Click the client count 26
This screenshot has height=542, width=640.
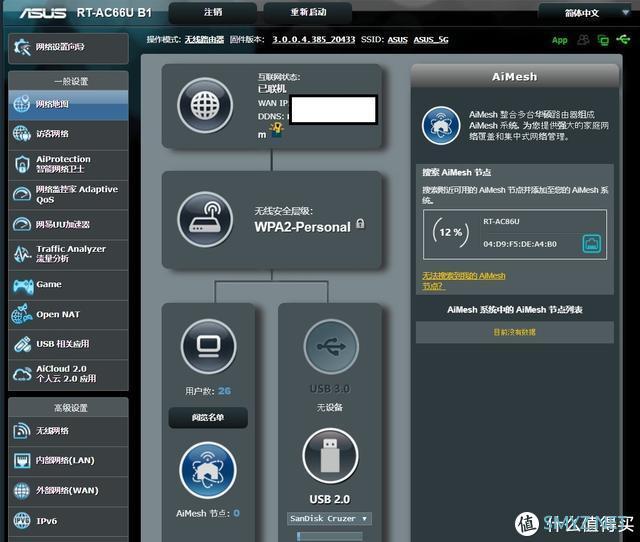[224, 391]
